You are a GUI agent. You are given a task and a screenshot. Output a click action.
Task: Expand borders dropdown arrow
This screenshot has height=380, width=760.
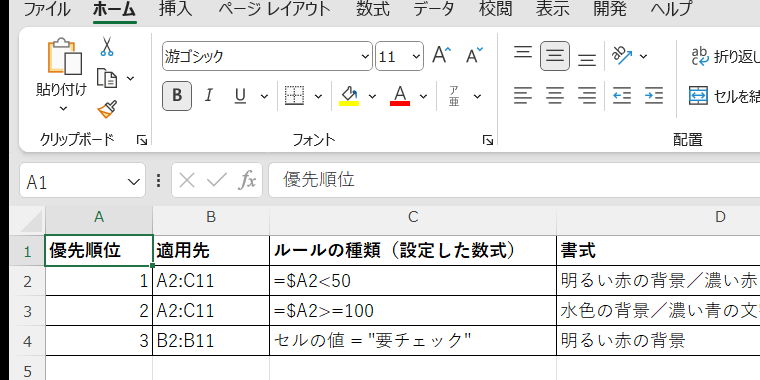(318, 96)
